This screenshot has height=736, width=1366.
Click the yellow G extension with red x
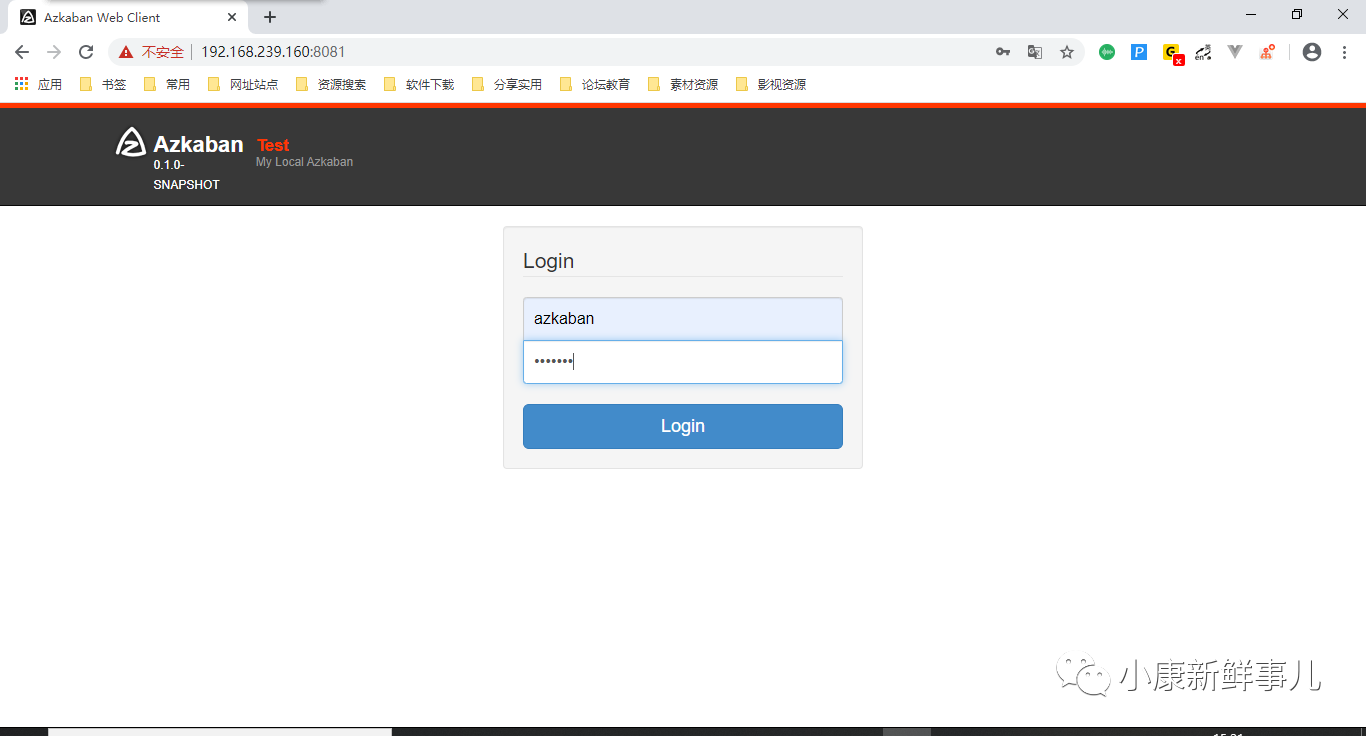click(x=1173, y=54)
